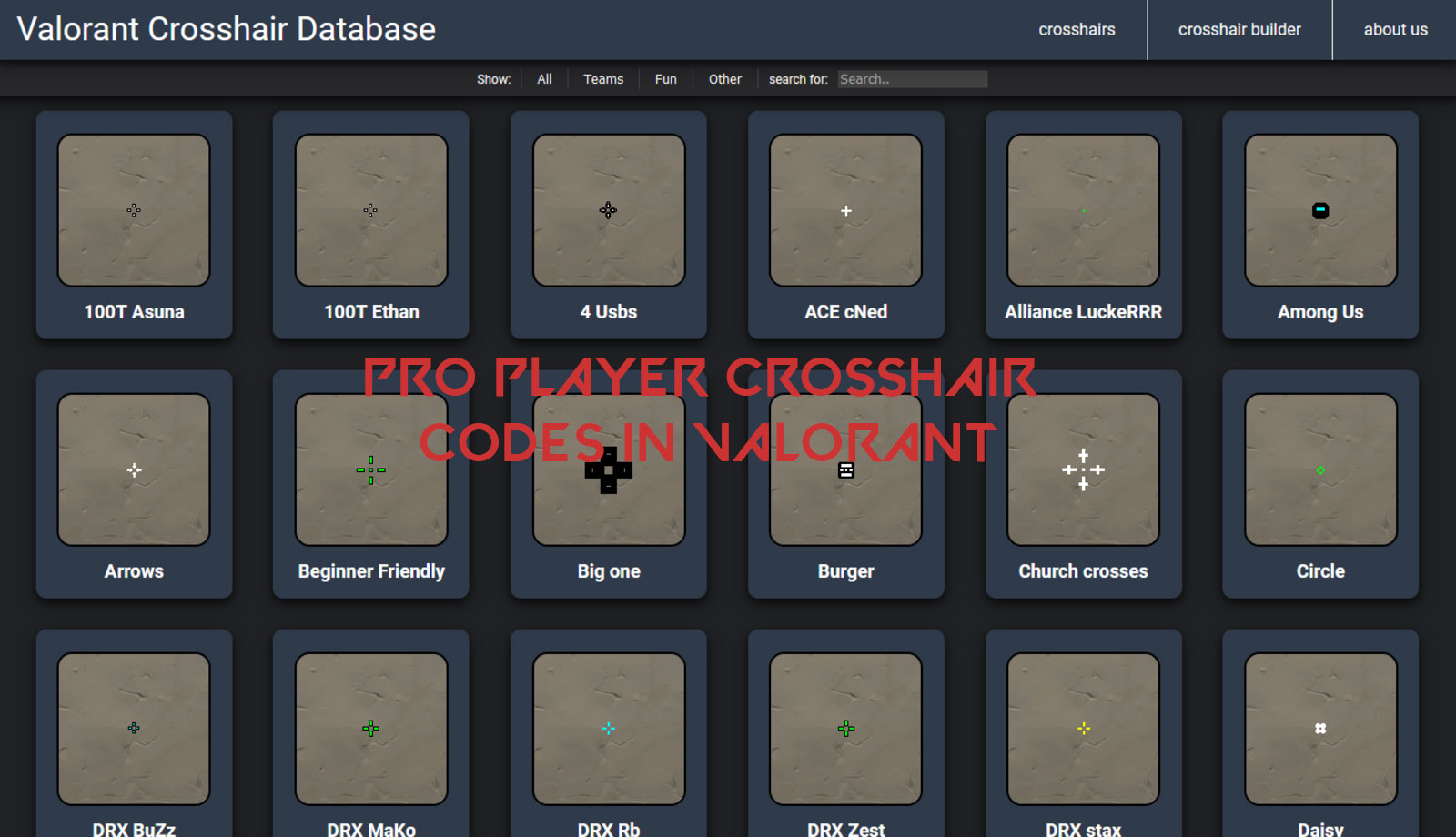Screen dimensions: 1456x837
Task: Open the 100T Ethan crosshair preview
Action: pos(371,210)
